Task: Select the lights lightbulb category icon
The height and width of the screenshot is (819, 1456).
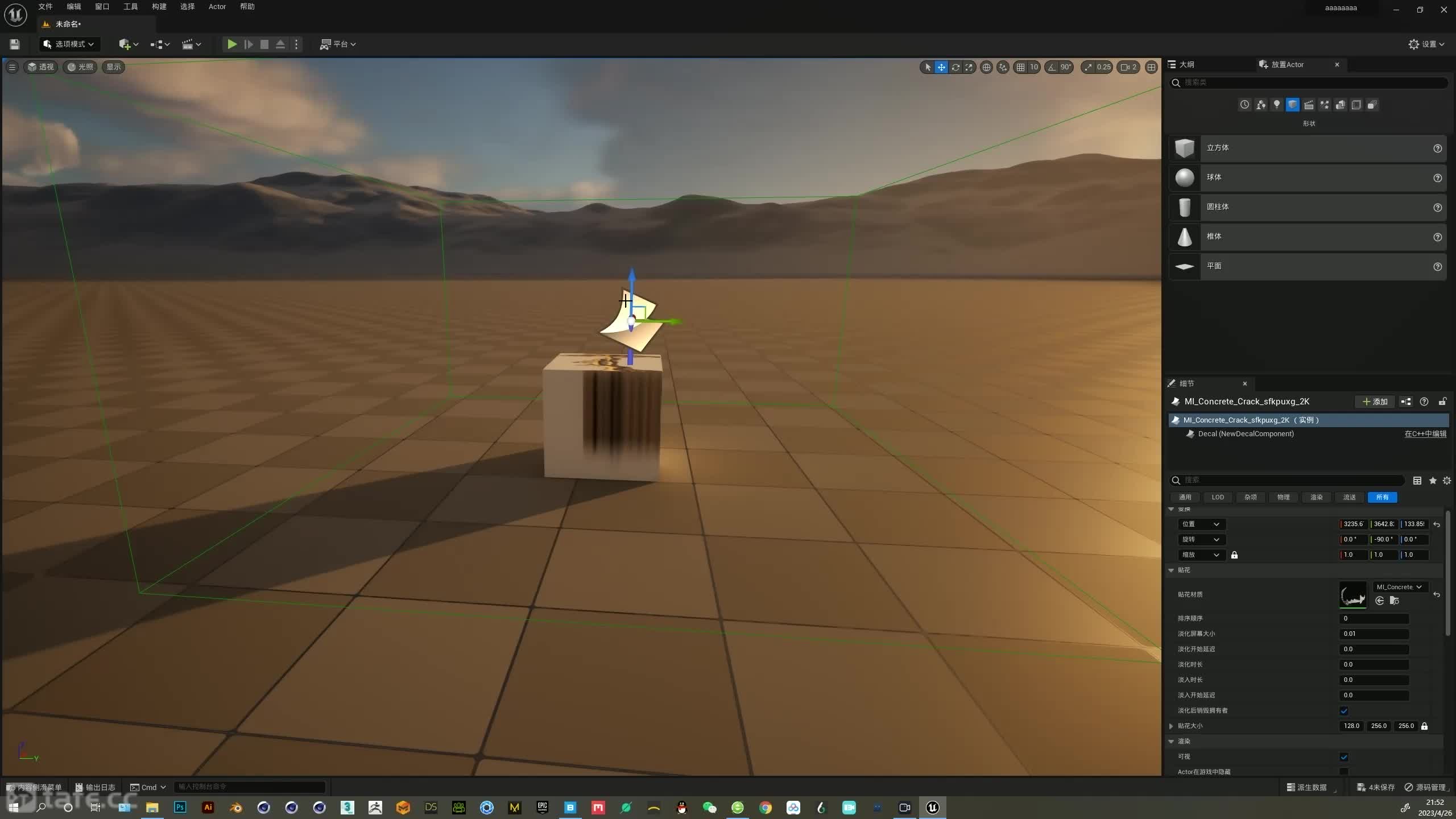Action: click(1277, 105)
